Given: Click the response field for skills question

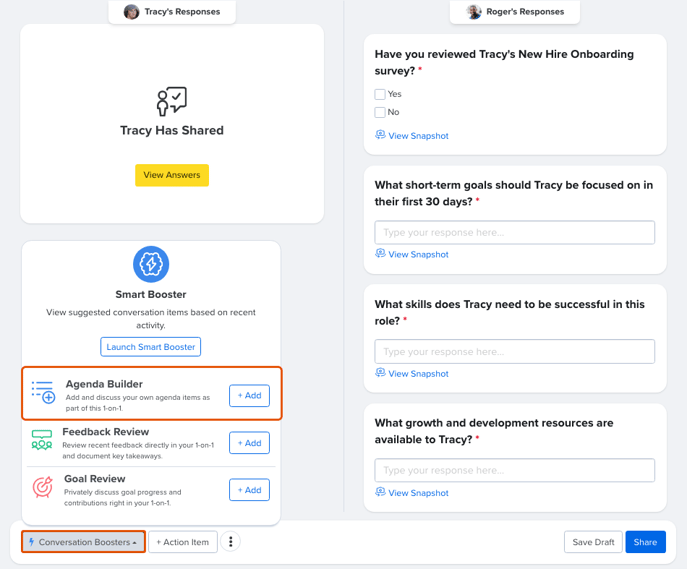Looking at the screenshot, I should click(x=514, y=351).
